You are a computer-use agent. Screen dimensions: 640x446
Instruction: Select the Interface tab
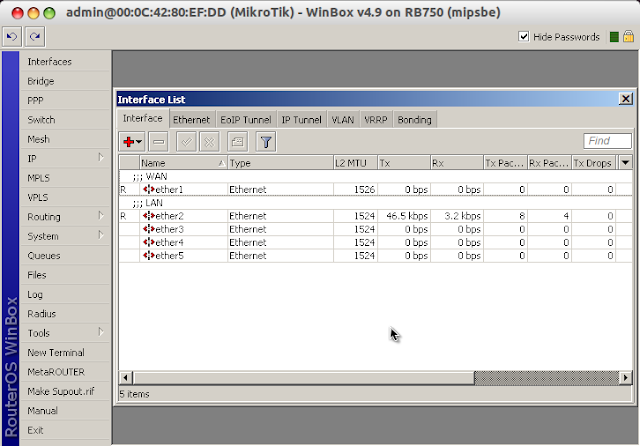click(142, 118)
